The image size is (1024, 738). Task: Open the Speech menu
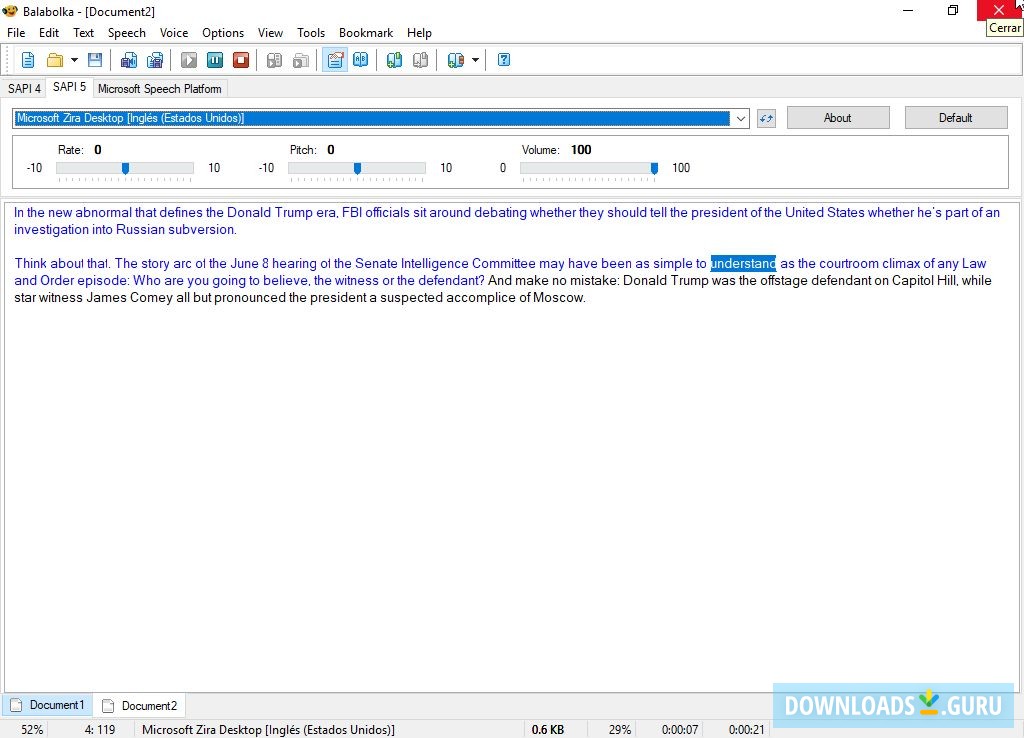click(127, 33)
